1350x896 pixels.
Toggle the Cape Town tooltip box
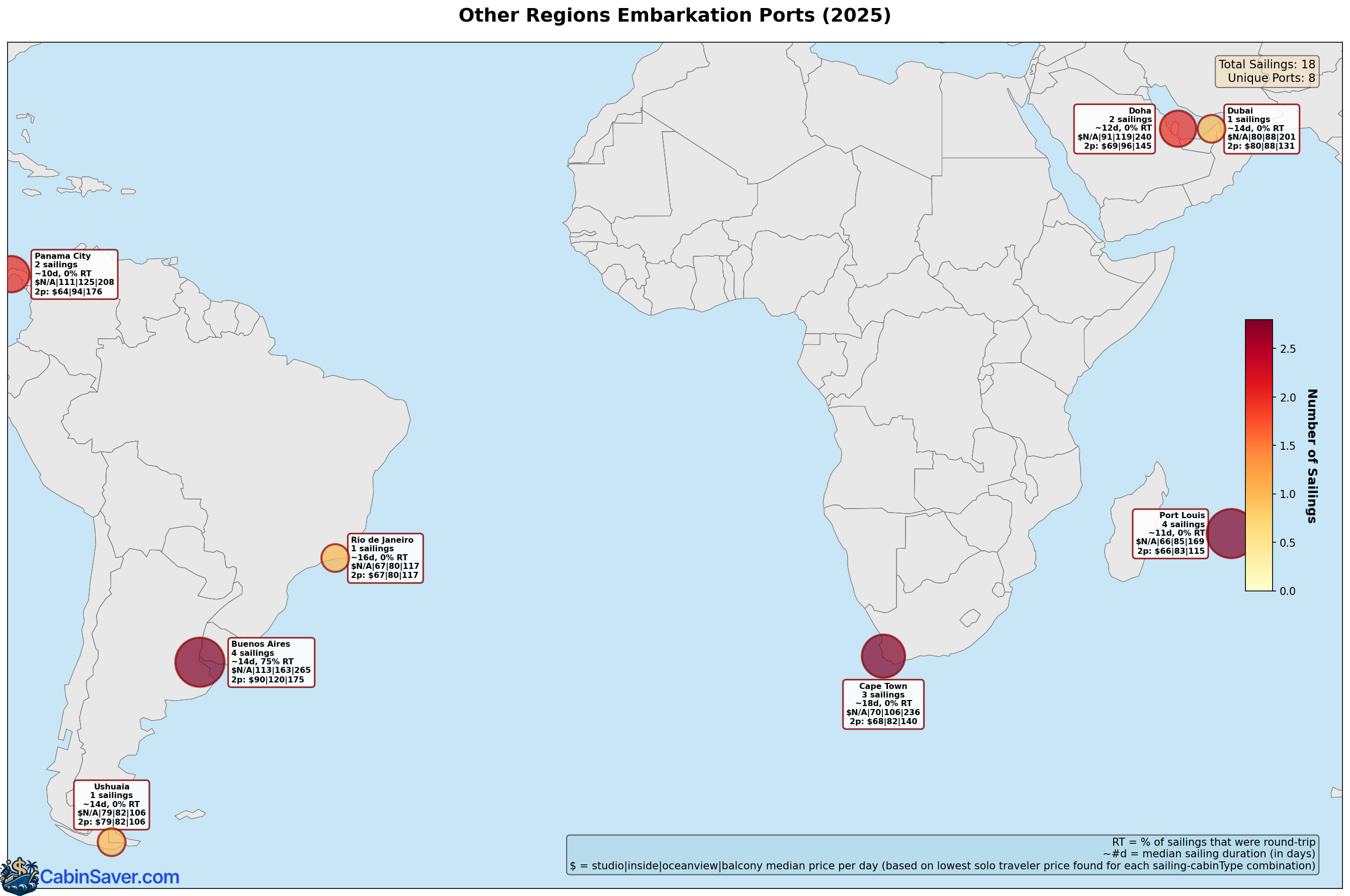pyautogui.click(x=883, y=704)
